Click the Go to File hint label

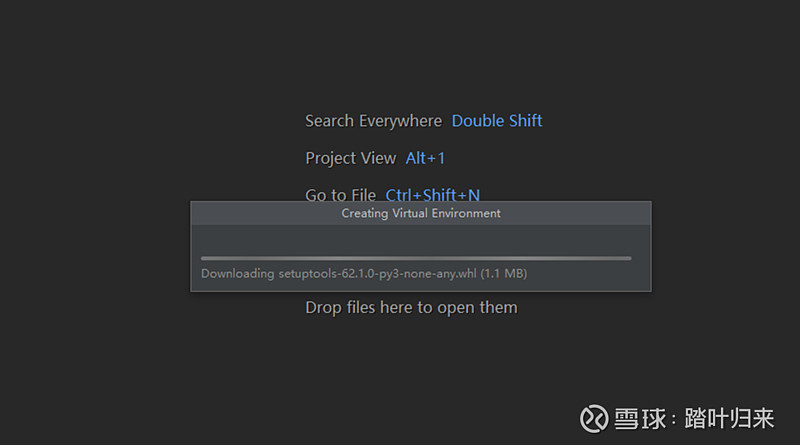[340, 194]
